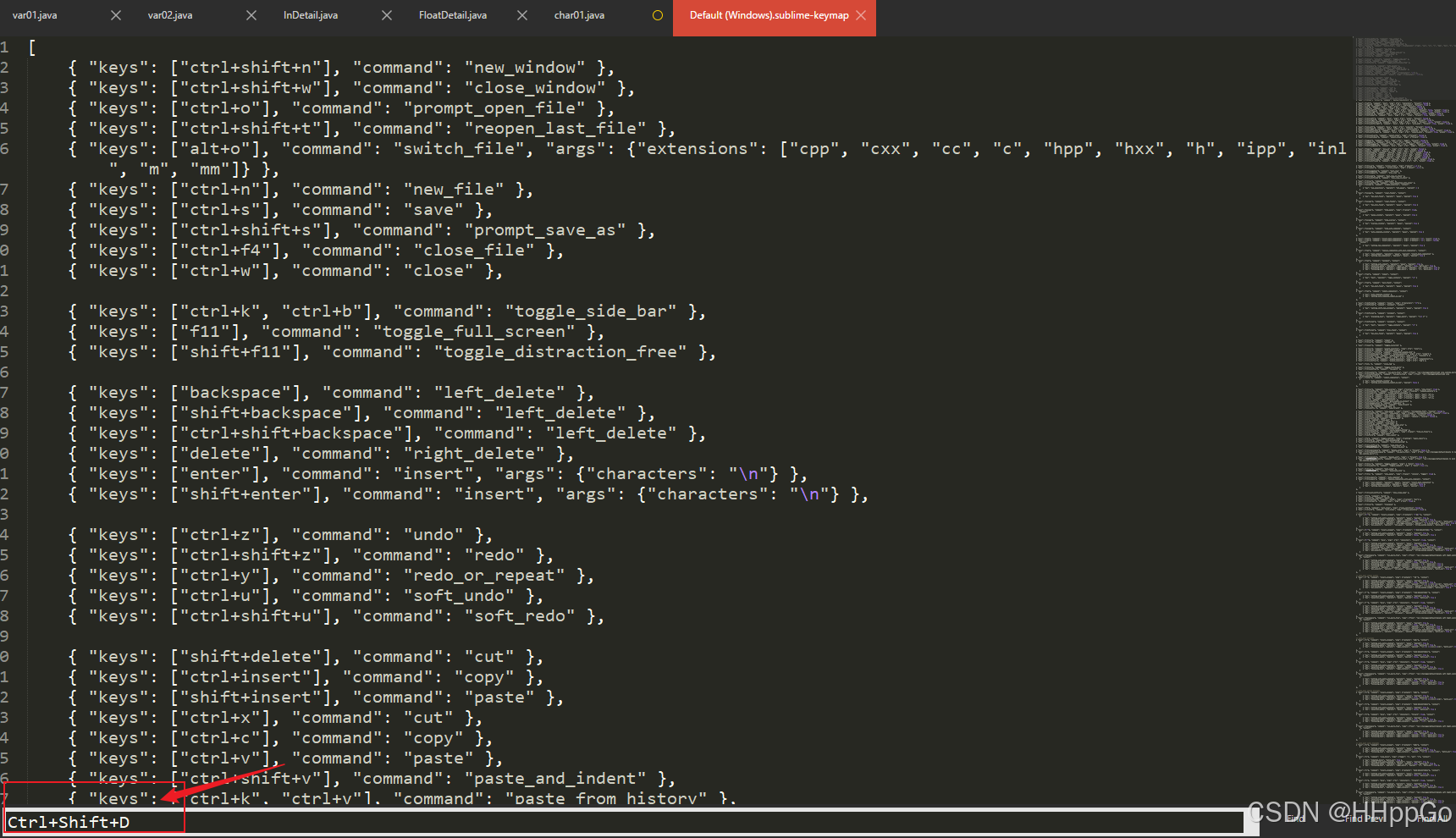Select the Default (Windows).sublime-keymap tab
Screen dimensions: 1456x838
[769, 15]
